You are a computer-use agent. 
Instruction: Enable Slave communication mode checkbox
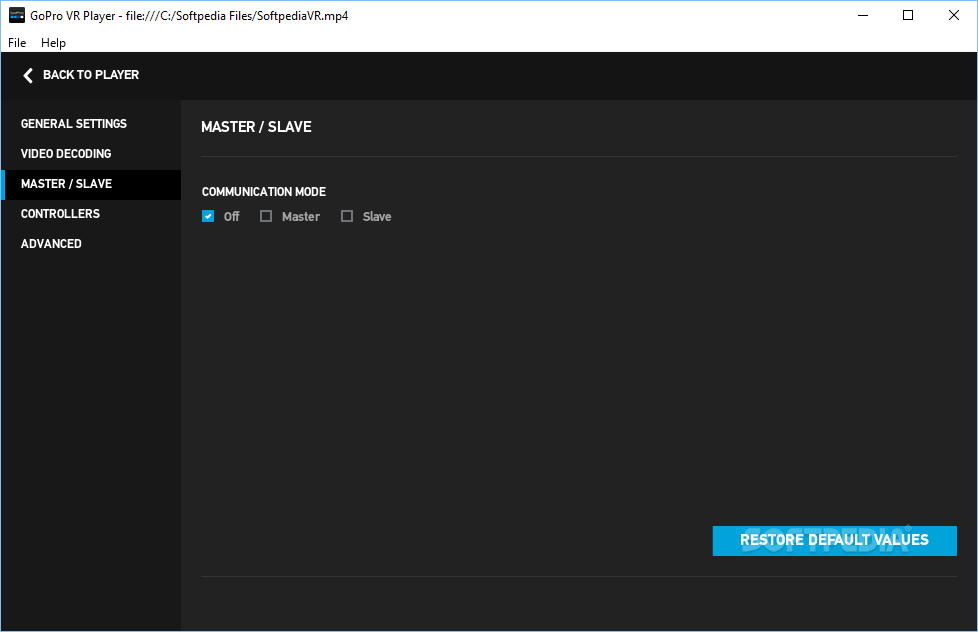coord(347,216)
